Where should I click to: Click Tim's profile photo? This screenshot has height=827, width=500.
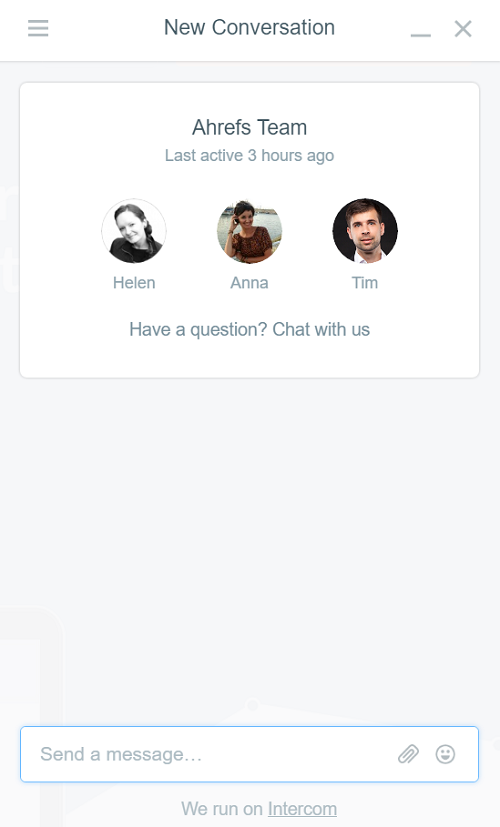pyautogui.click(x=365, y=230)
